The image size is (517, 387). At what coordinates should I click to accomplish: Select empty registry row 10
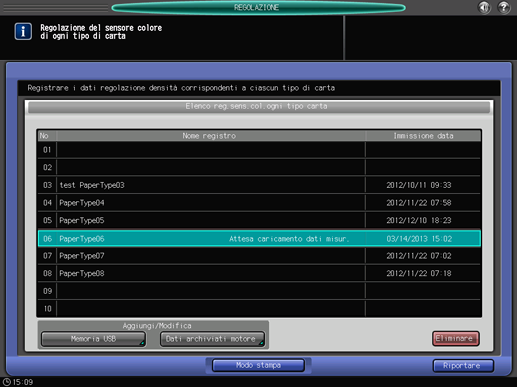pos(259,309)
